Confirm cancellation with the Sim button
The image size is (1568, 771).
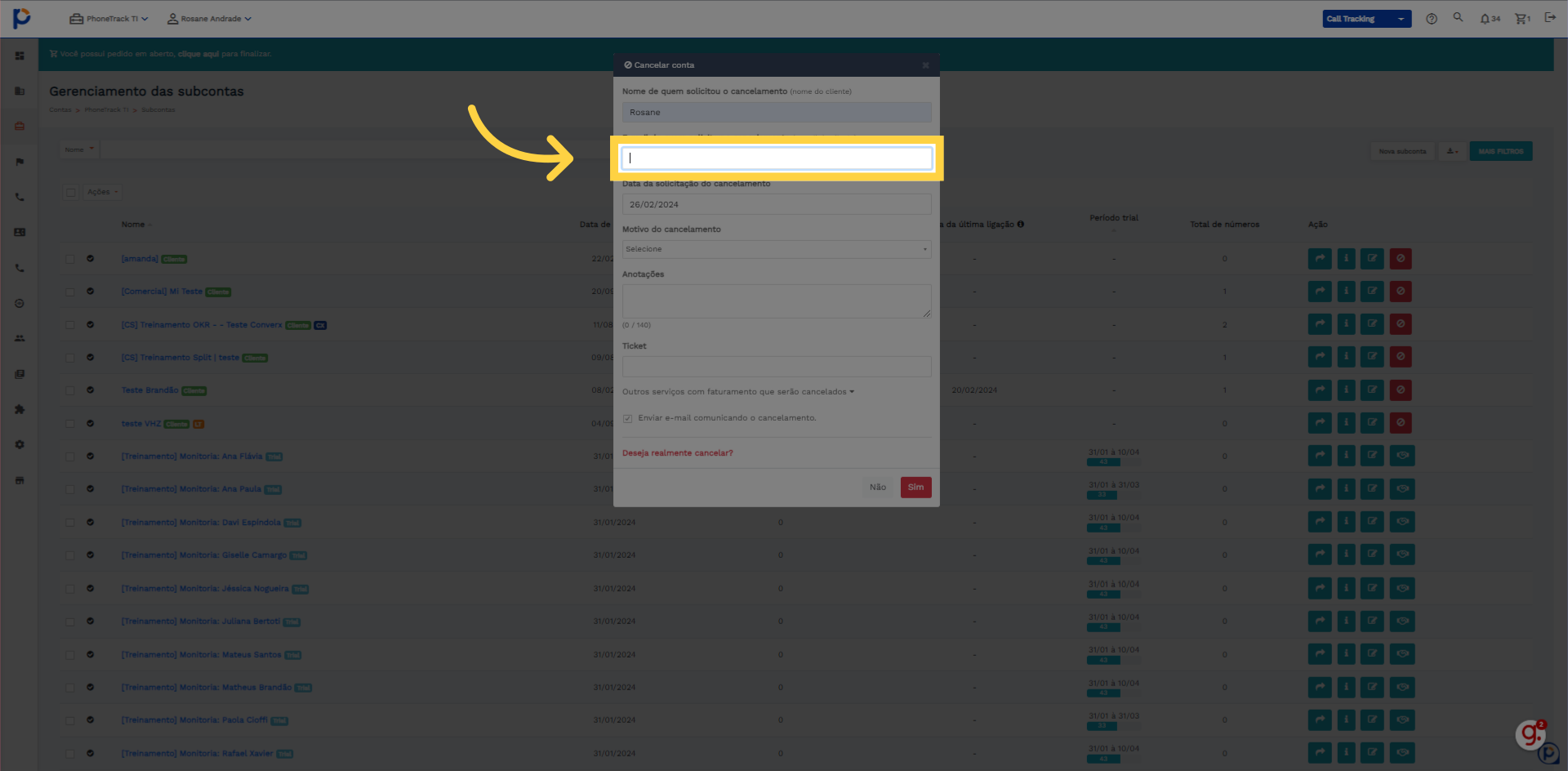tap(915, 488)
